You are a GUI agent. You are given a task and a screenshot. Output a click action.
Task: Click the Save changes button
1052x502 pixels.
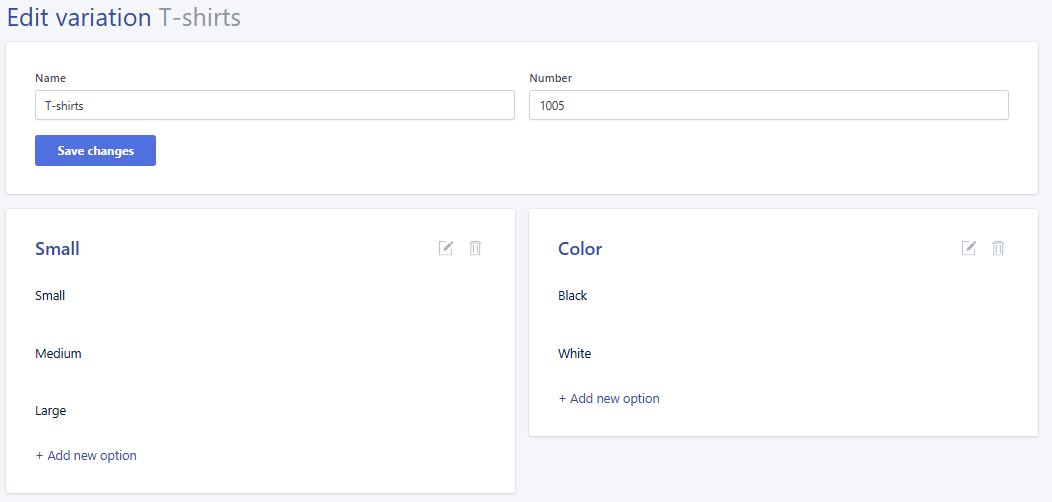95,150
